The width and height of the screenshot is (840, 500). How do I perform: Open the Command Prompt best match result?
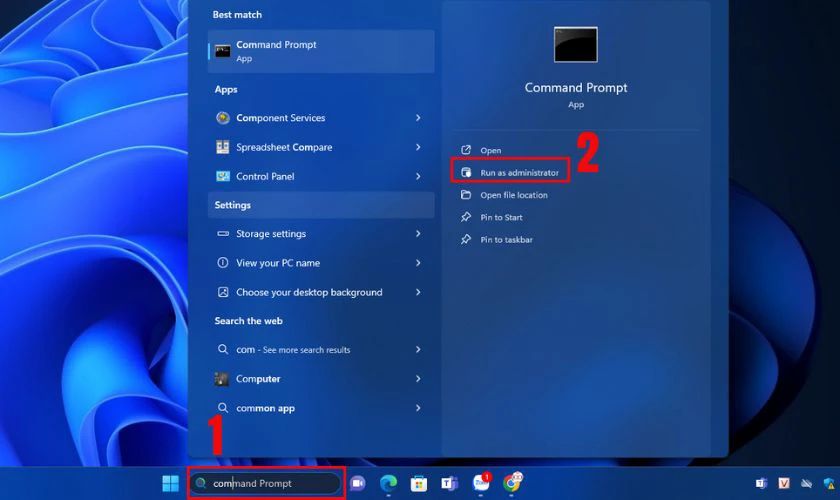[x=321, y=51]
